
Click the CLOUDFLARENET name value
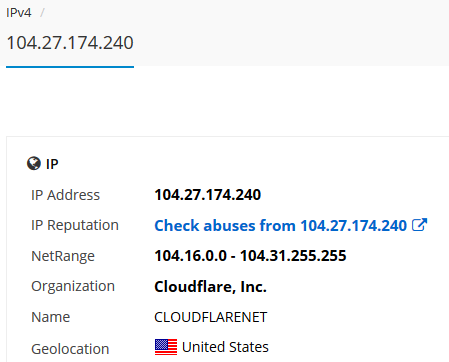coord(211,317)
